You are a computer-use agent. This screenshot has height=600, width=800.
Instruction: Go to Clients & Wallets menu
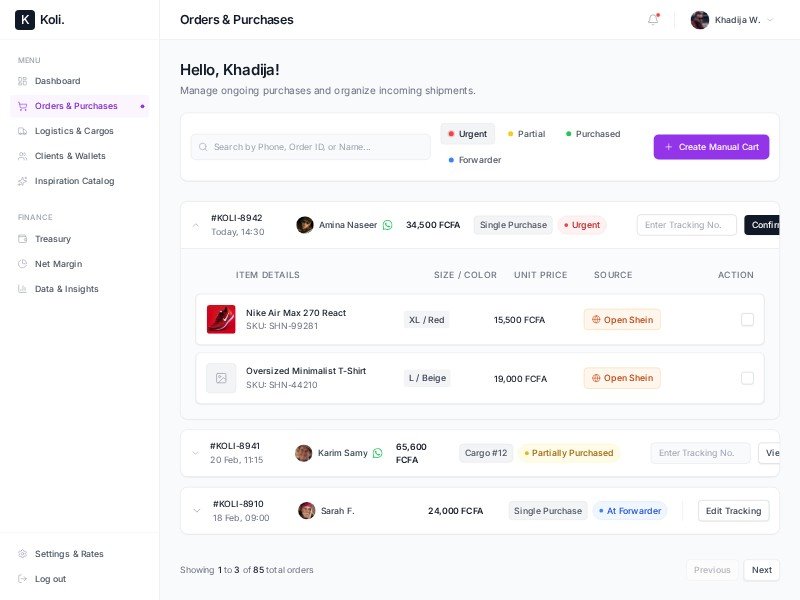pos(70,156)
